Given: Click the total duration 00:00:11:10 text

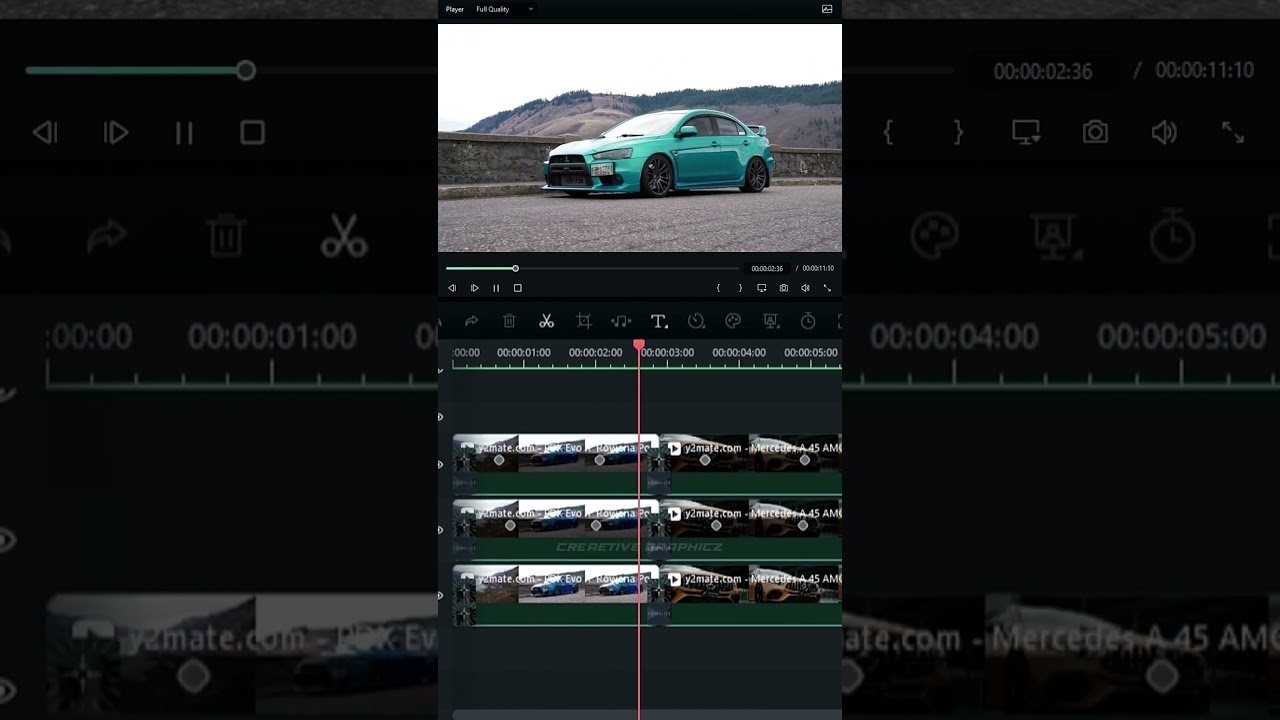Looking at the screenshot, I should click(818, 268).
